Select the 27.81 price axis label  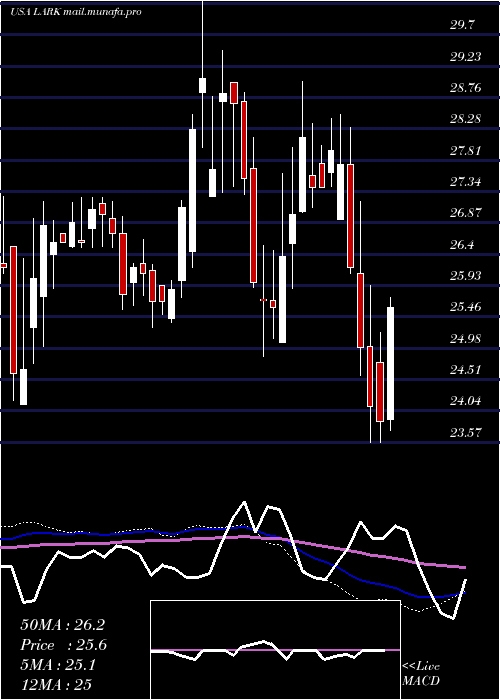pyautogui.click(x=465, y=150)
